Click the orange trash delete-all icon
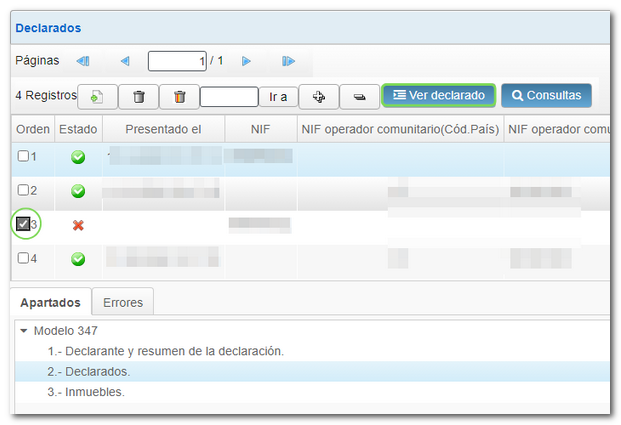Screen dimensions: 621x425 tap(179, 96)
